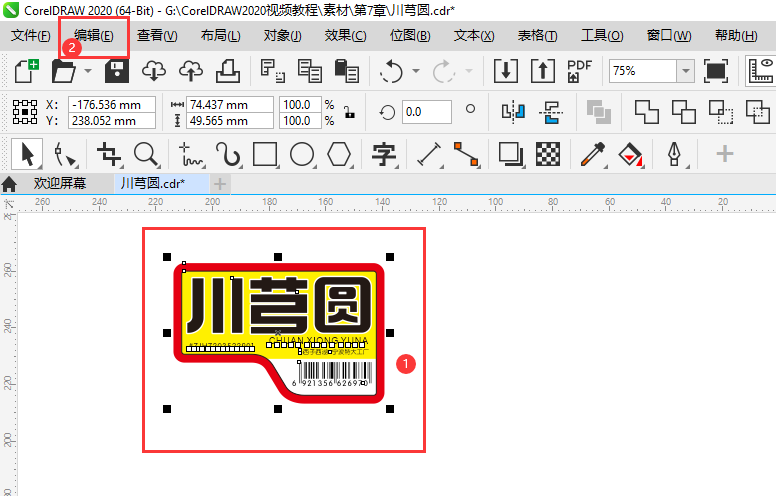Select the Drop Shadow tool
This screenshot has height=496, width=776.
[x=511, y=154]
